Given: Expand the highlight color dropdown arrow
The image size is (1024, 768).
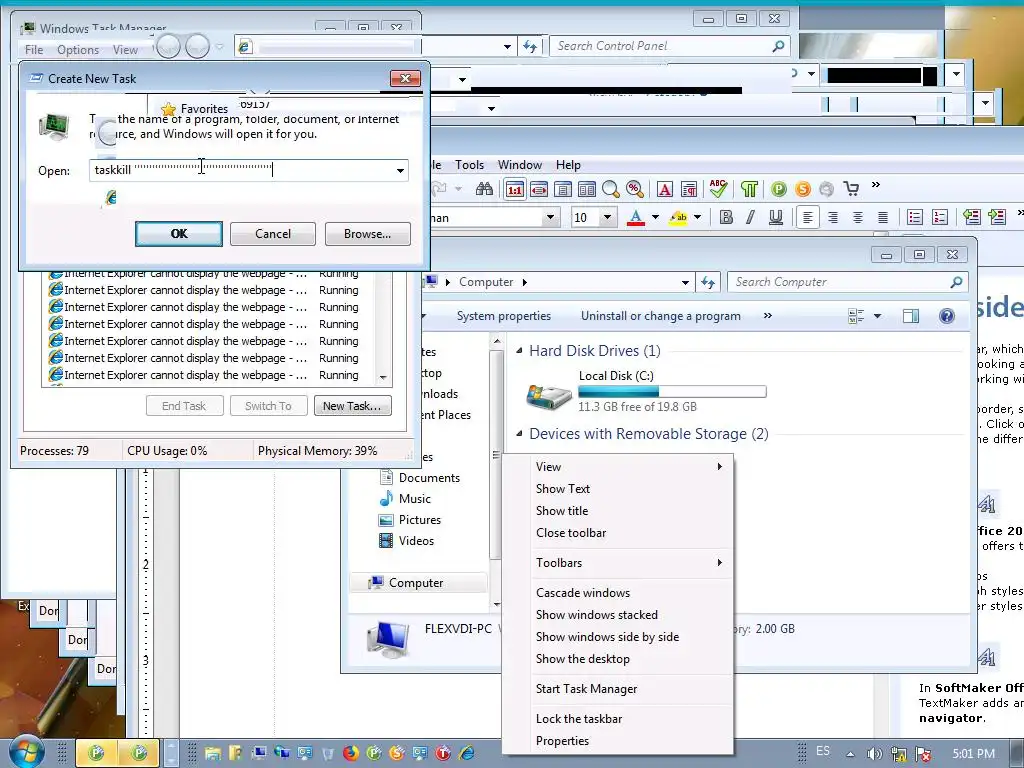Looking at the screenshot, I should 697,217.
